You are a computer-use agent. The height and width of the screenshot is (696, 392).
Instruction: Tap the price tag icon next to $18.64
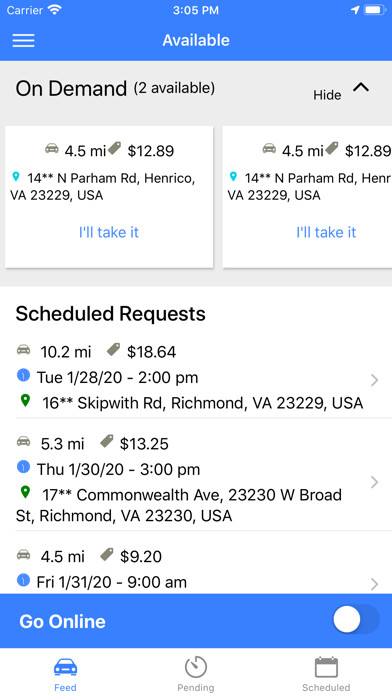tap(114, 350)
